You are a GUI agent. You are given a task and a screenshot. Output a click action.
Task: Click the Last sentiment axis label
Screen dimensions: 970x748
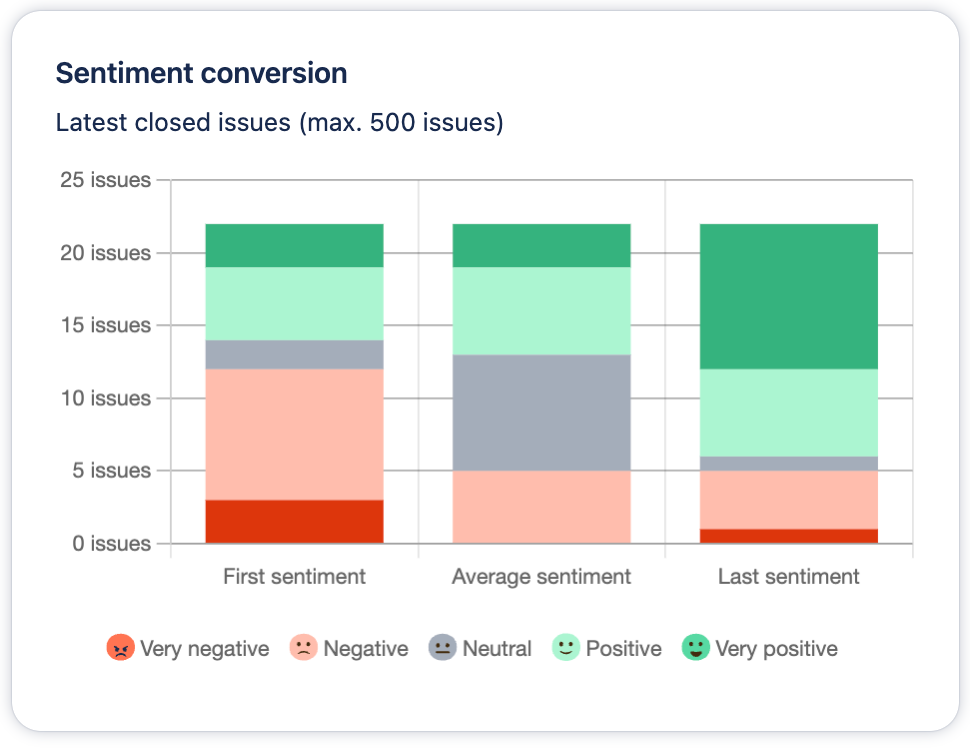tap(789, 577)
